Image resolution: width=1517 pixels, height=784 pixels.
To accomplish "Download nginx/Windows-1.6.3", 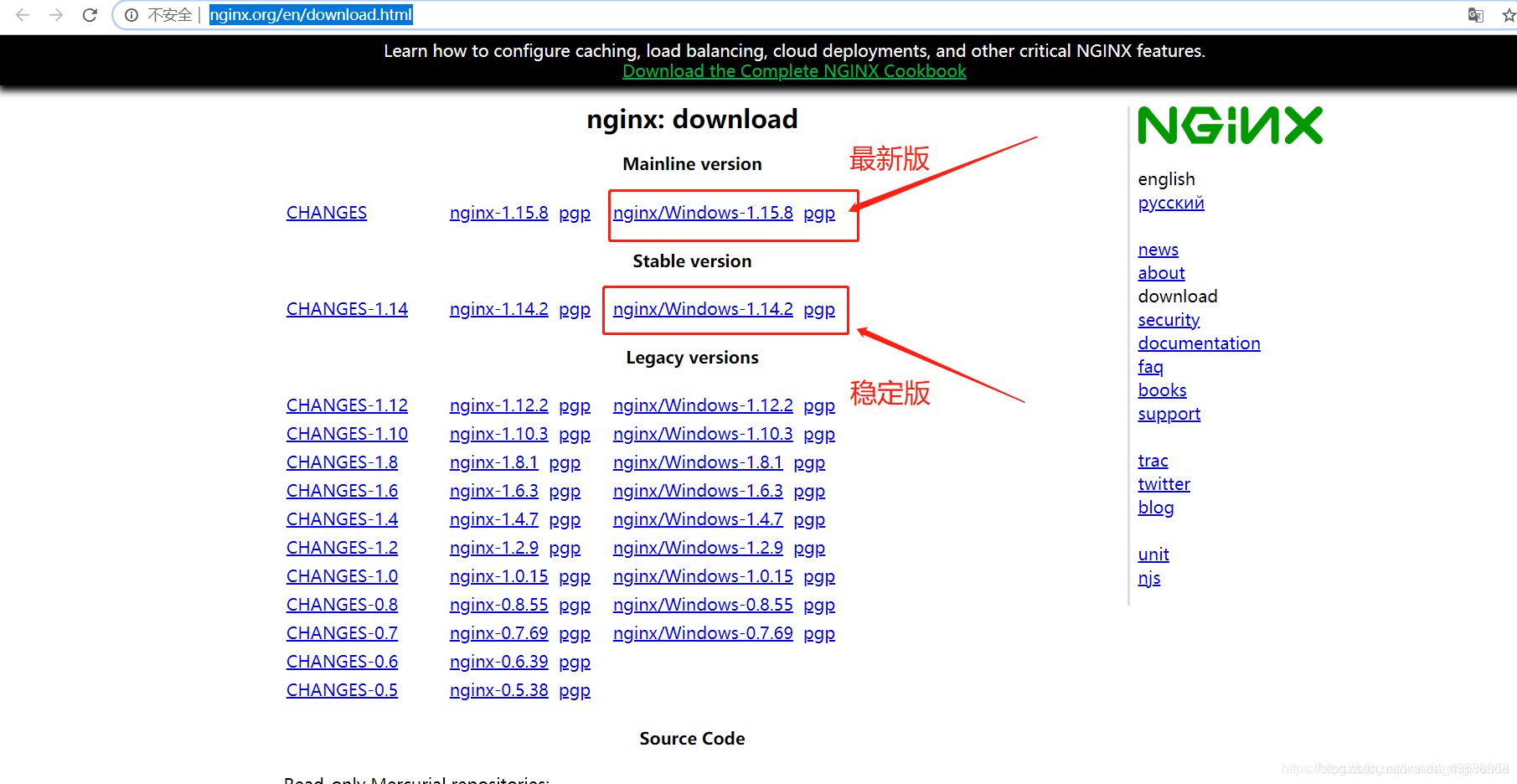I will point(698,491).
